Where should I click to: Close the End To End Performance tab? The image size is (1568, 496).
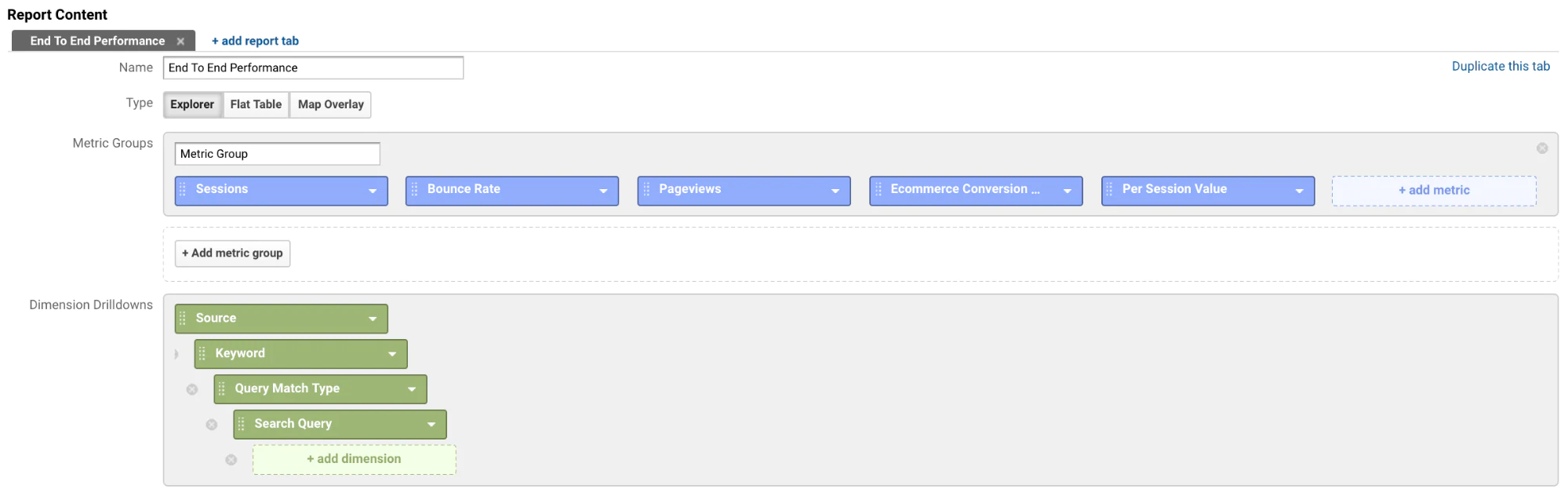pyautogui.click(x=180, y=42)
